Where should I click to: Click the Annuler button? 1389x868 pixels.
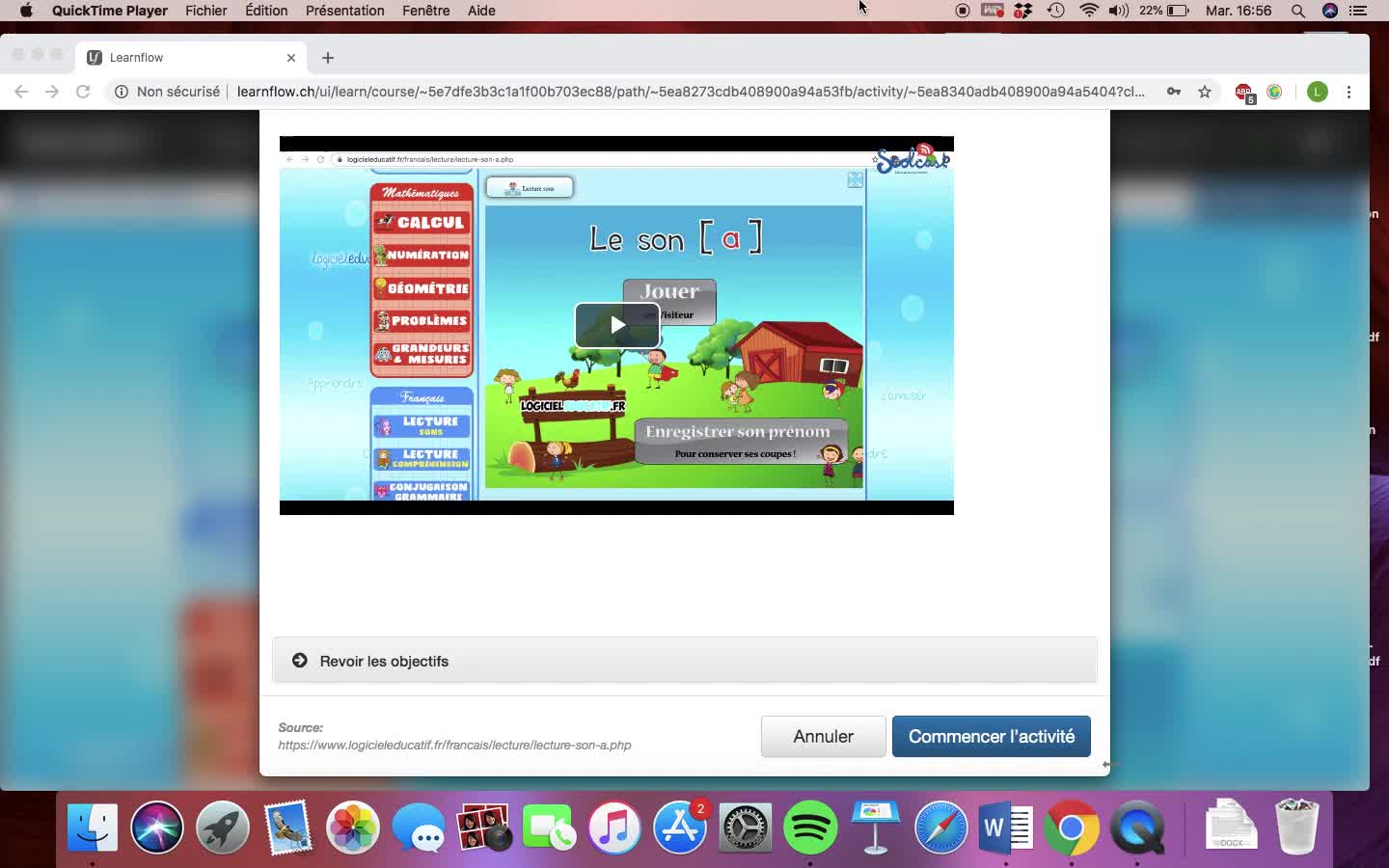tap(823, 737)
